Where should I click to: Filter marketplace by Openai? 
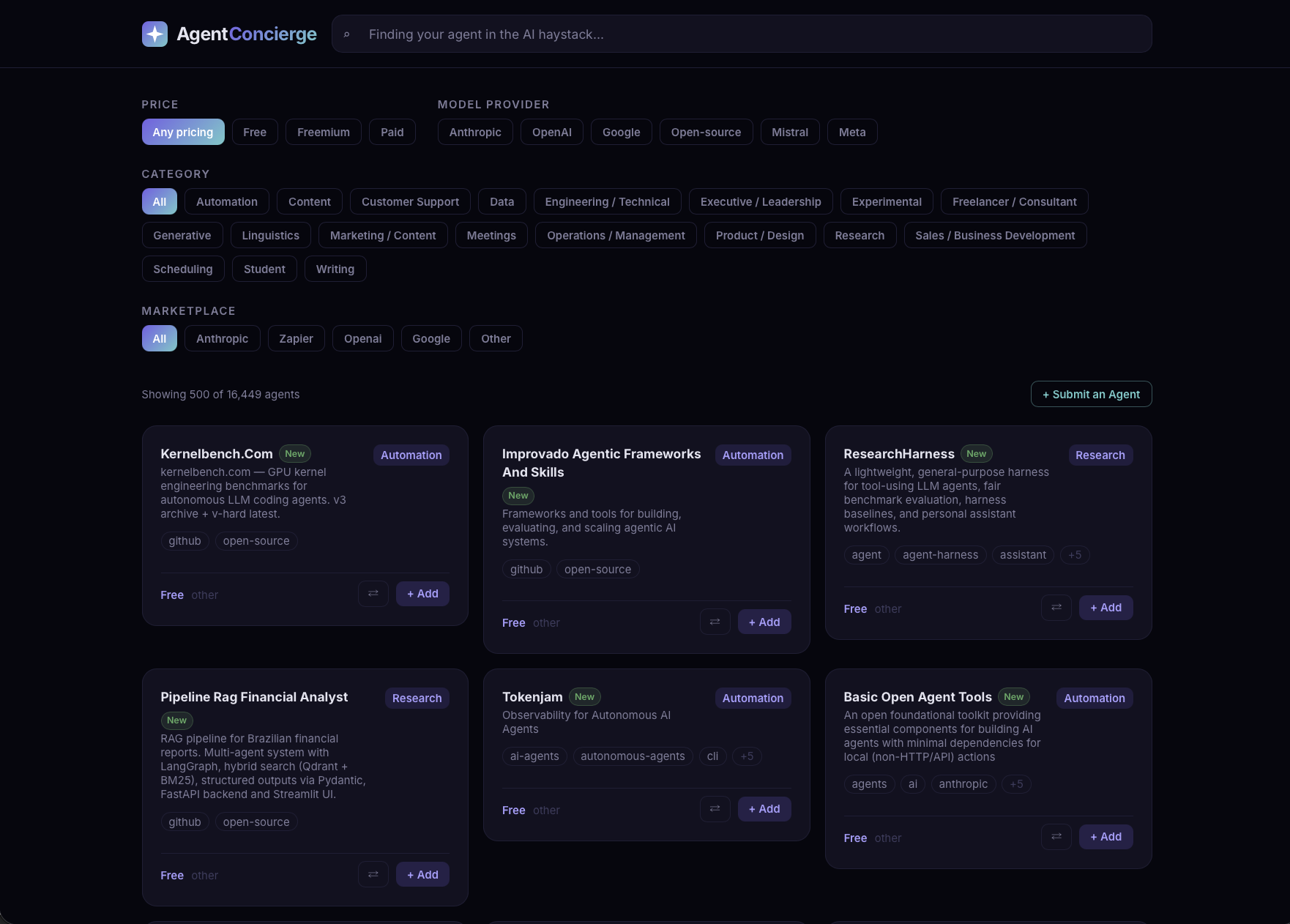pyautogui.click(x=363, y=338)
